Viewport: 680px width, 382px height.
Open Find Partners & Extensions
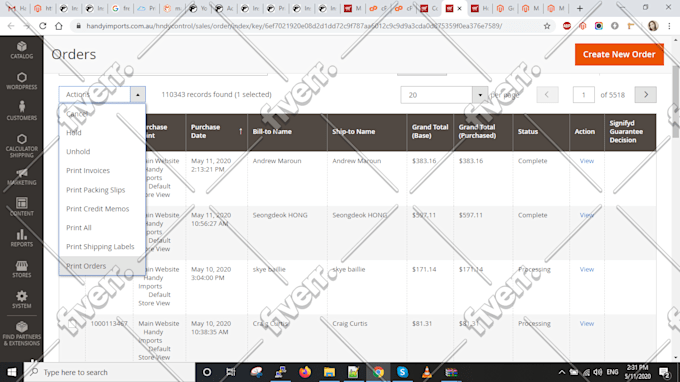[22, 333]
